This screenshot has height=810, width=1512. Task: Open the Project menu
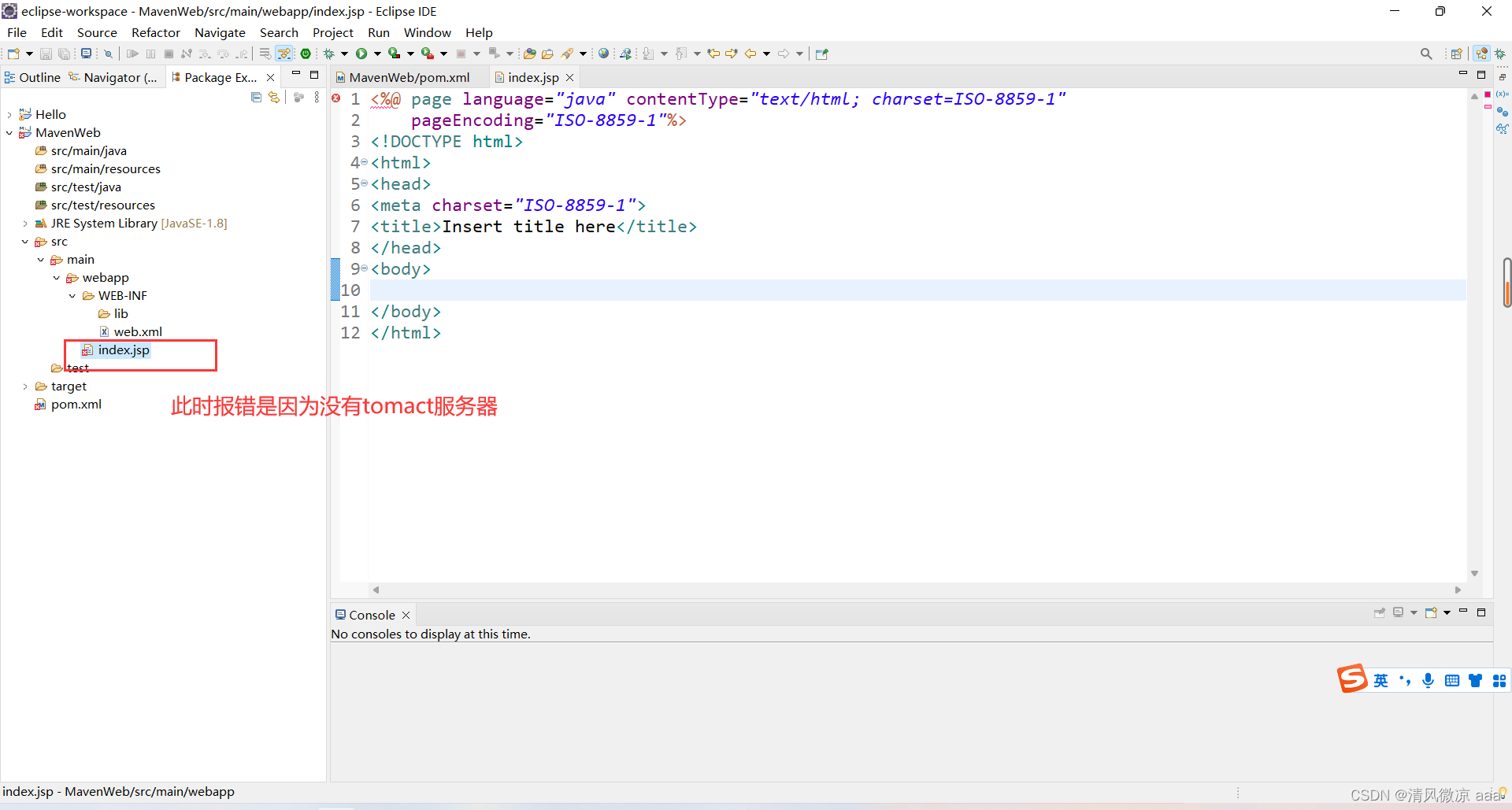click(x=333, y=32)
